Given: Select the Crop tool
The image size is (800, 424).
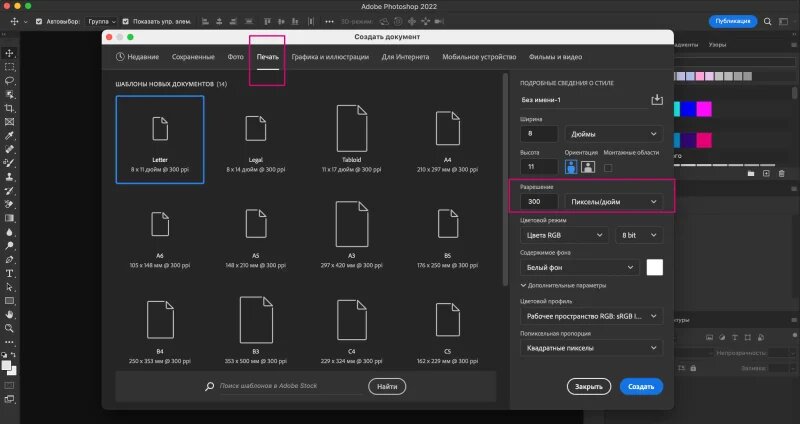Looking at the screenshot, I should point(9,108).
